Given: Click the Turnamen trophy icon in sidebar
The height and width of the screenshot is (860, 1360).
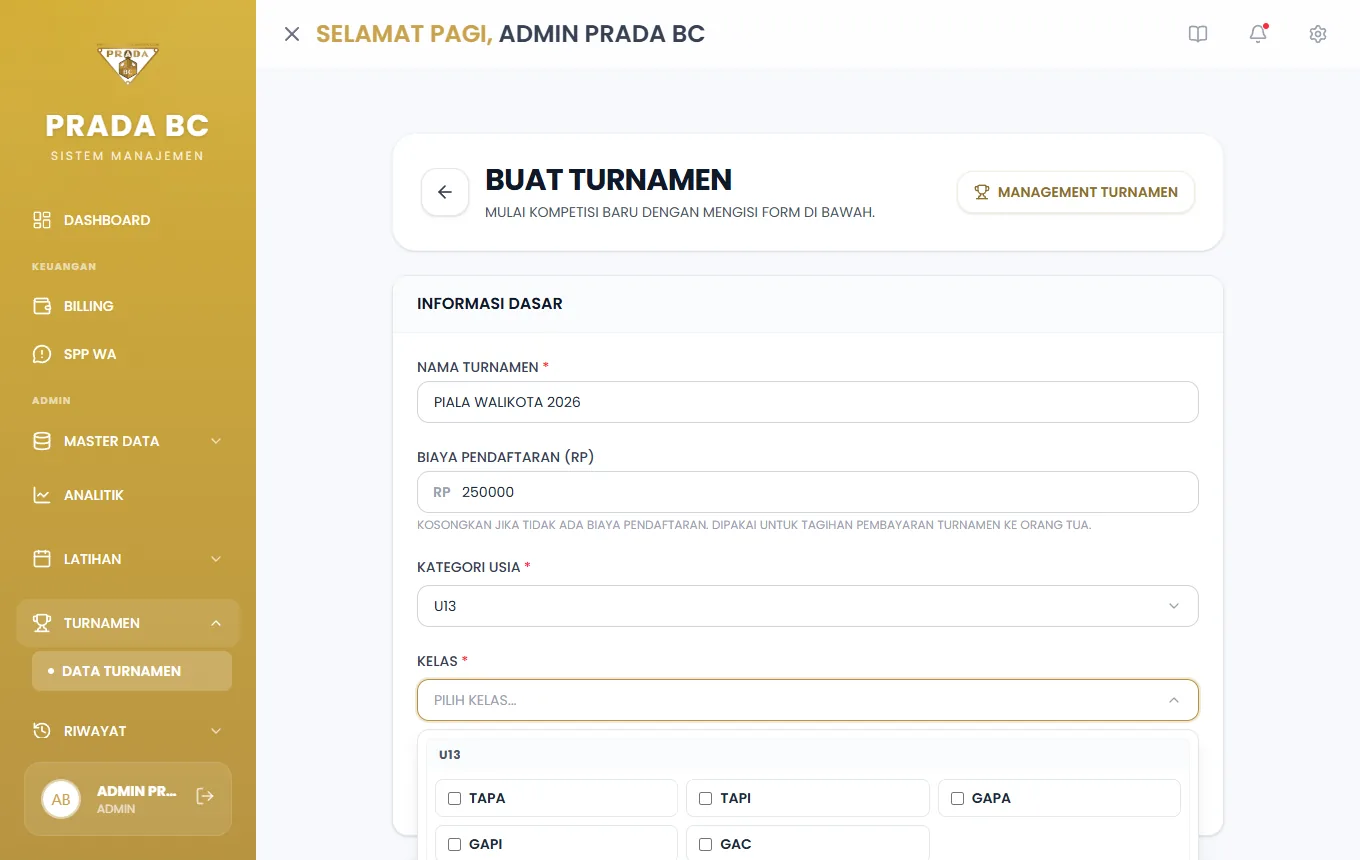Looking at the screenshot, I should pyautogui.click(x=42, y=623).
